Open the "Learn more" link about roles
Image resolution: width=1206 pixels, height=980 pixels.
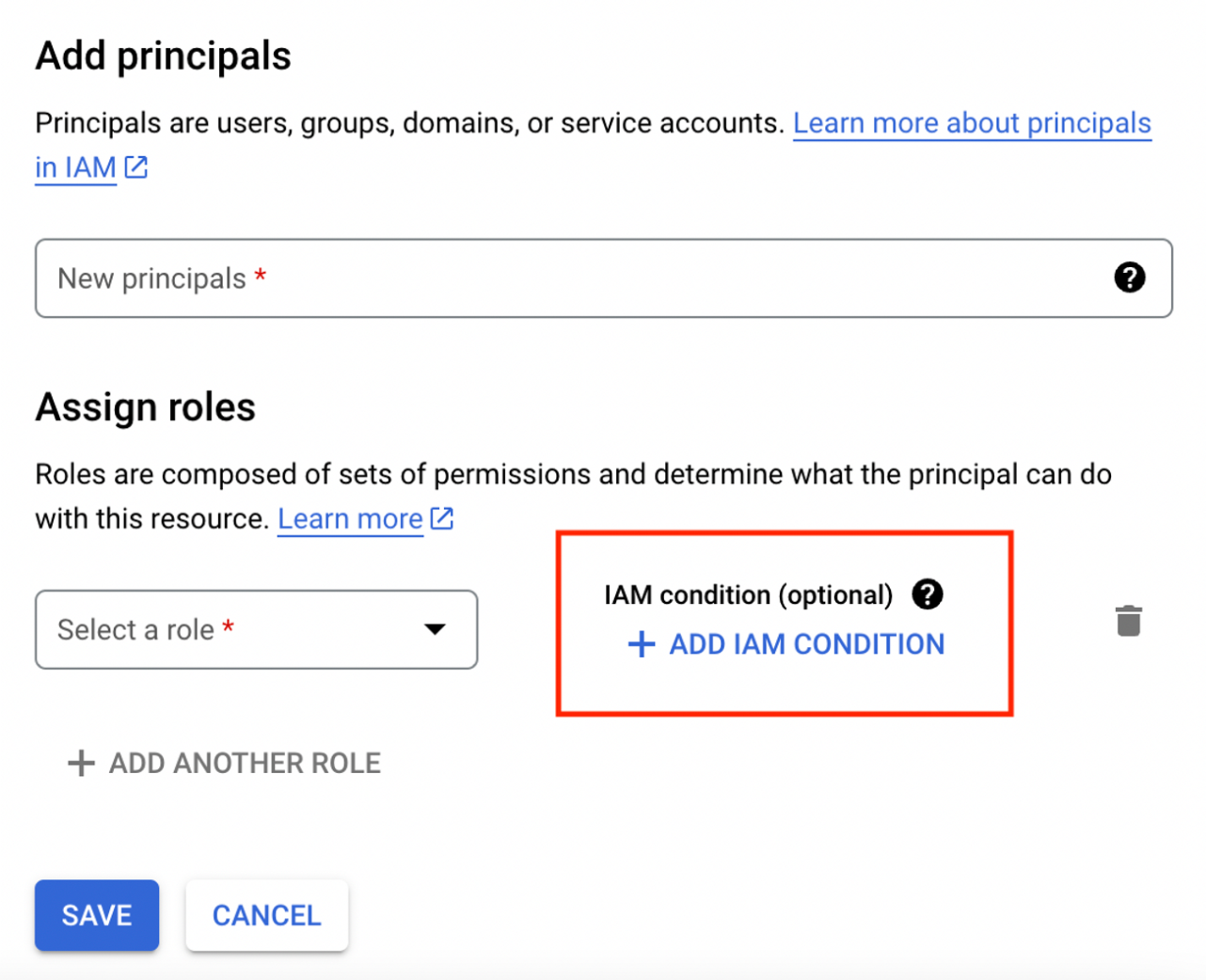(x=350, y=519)
